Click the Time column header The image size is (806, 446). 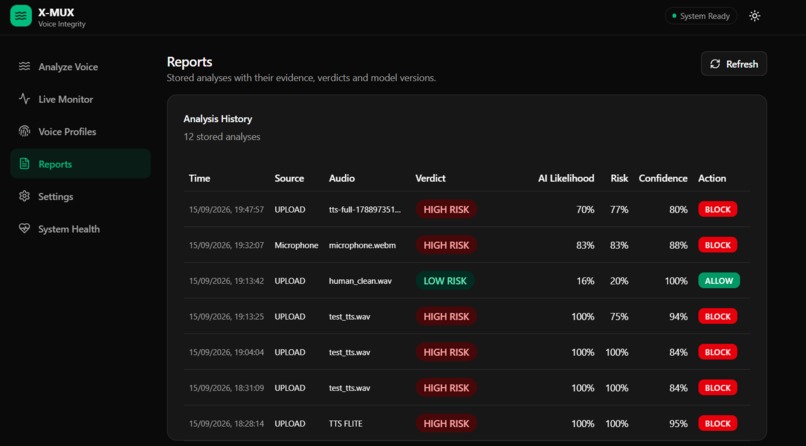[199, 178]
